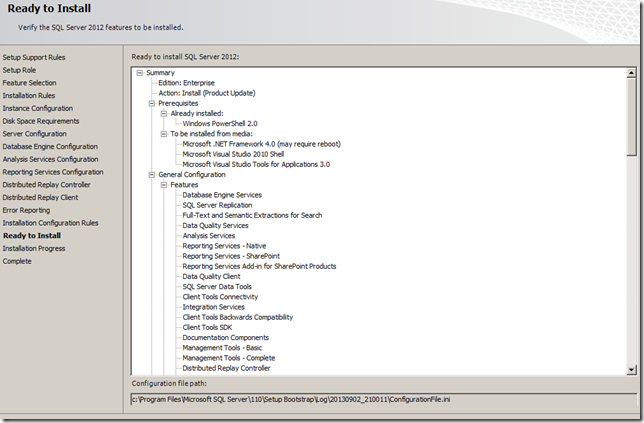Collapse 'To be installed from media:' node

pyautogui.click(x=164, y=134)
